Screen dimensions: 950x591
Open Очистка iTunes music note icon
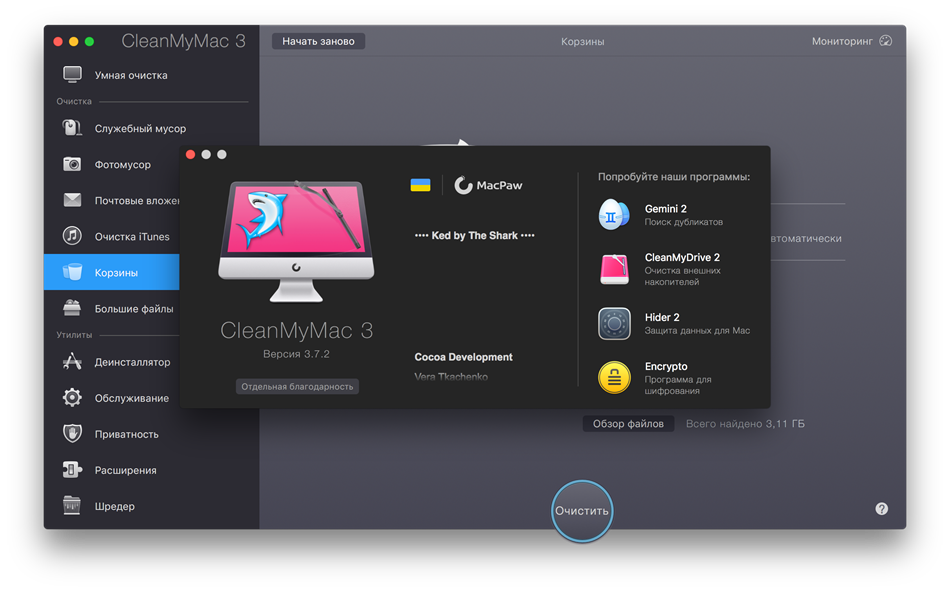coord(72,236)
